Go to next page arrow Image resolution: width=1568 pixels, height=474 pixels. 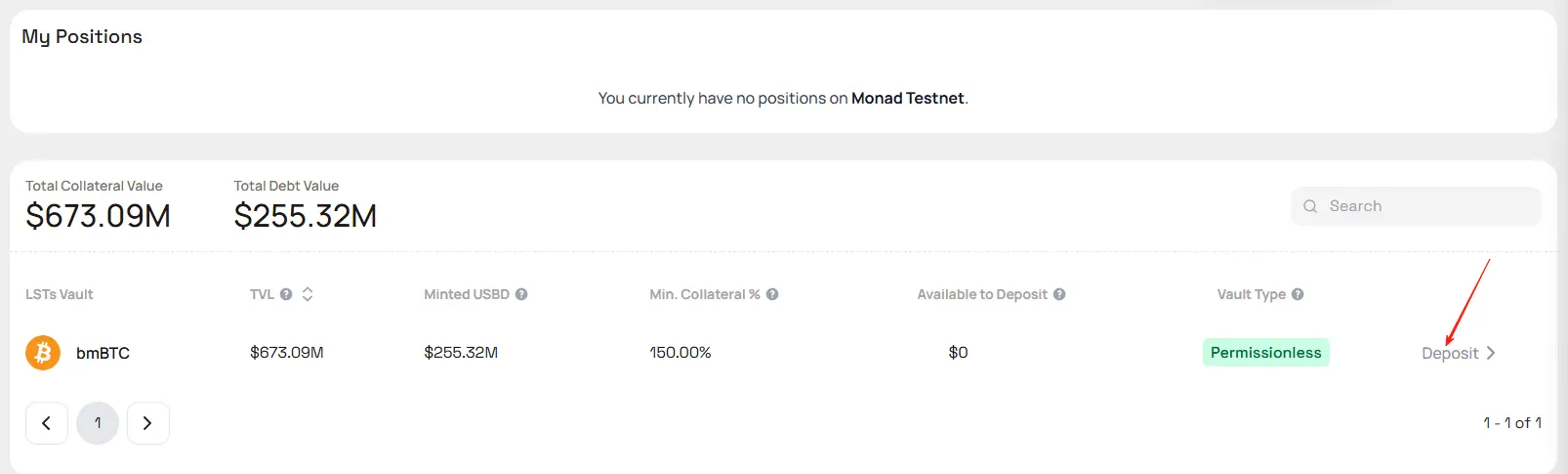148,423
